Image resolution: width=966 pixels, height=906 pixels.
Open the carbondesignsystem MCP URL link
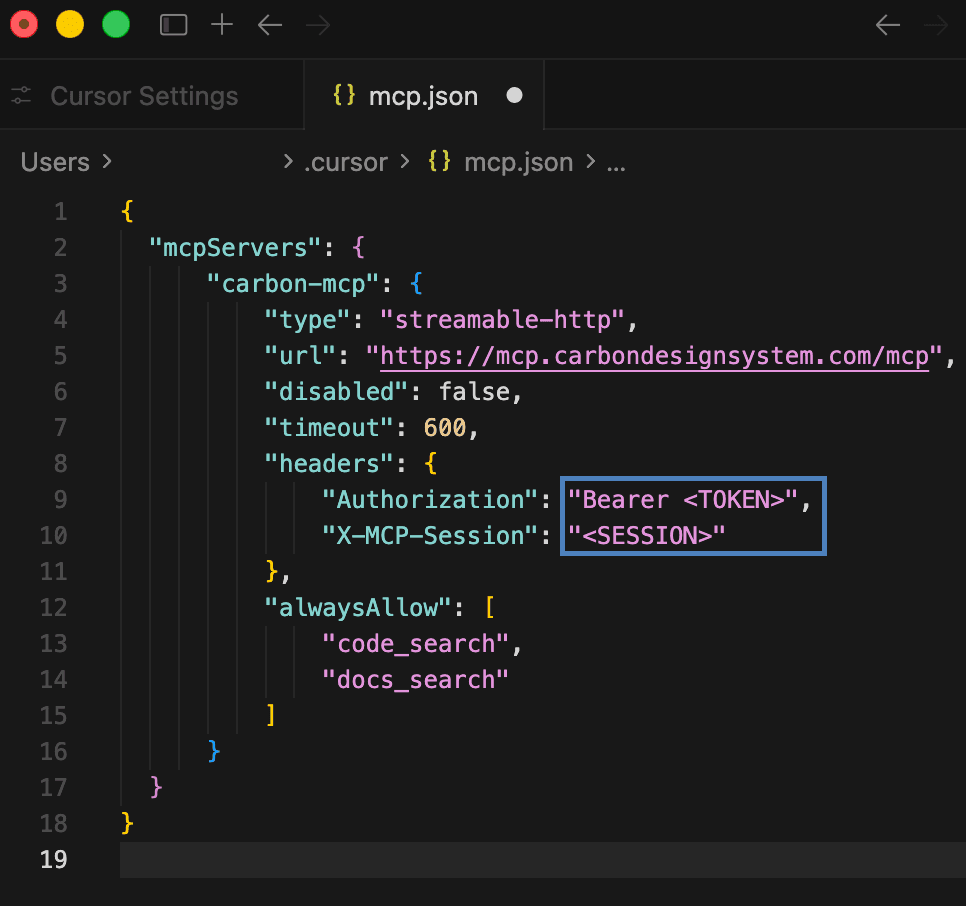click(x=655, y=355)
